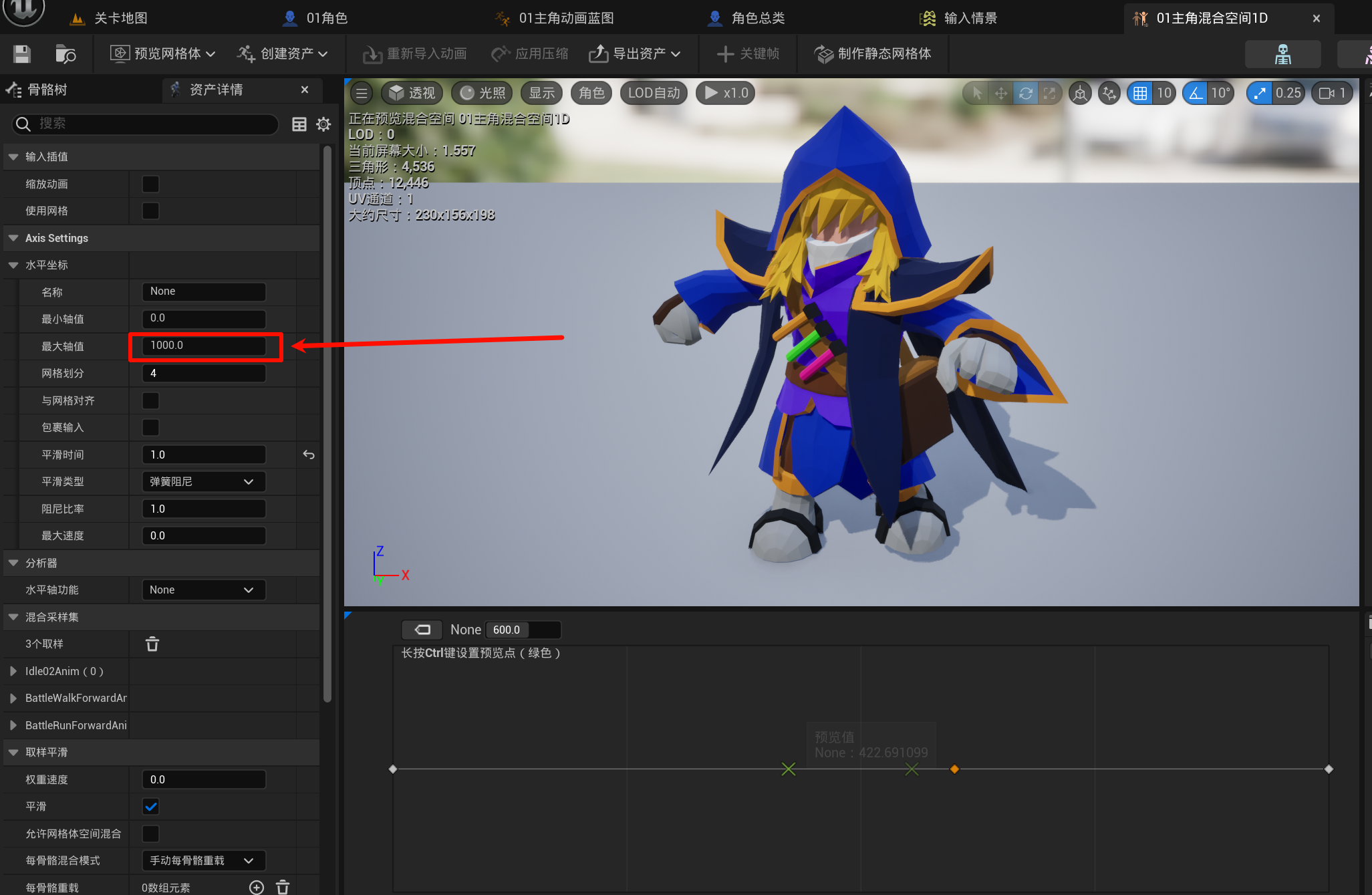Open the 每骨骼混合模式 dropdown
The height and width of the screenshot is (895, 1372).
point(203,860)
